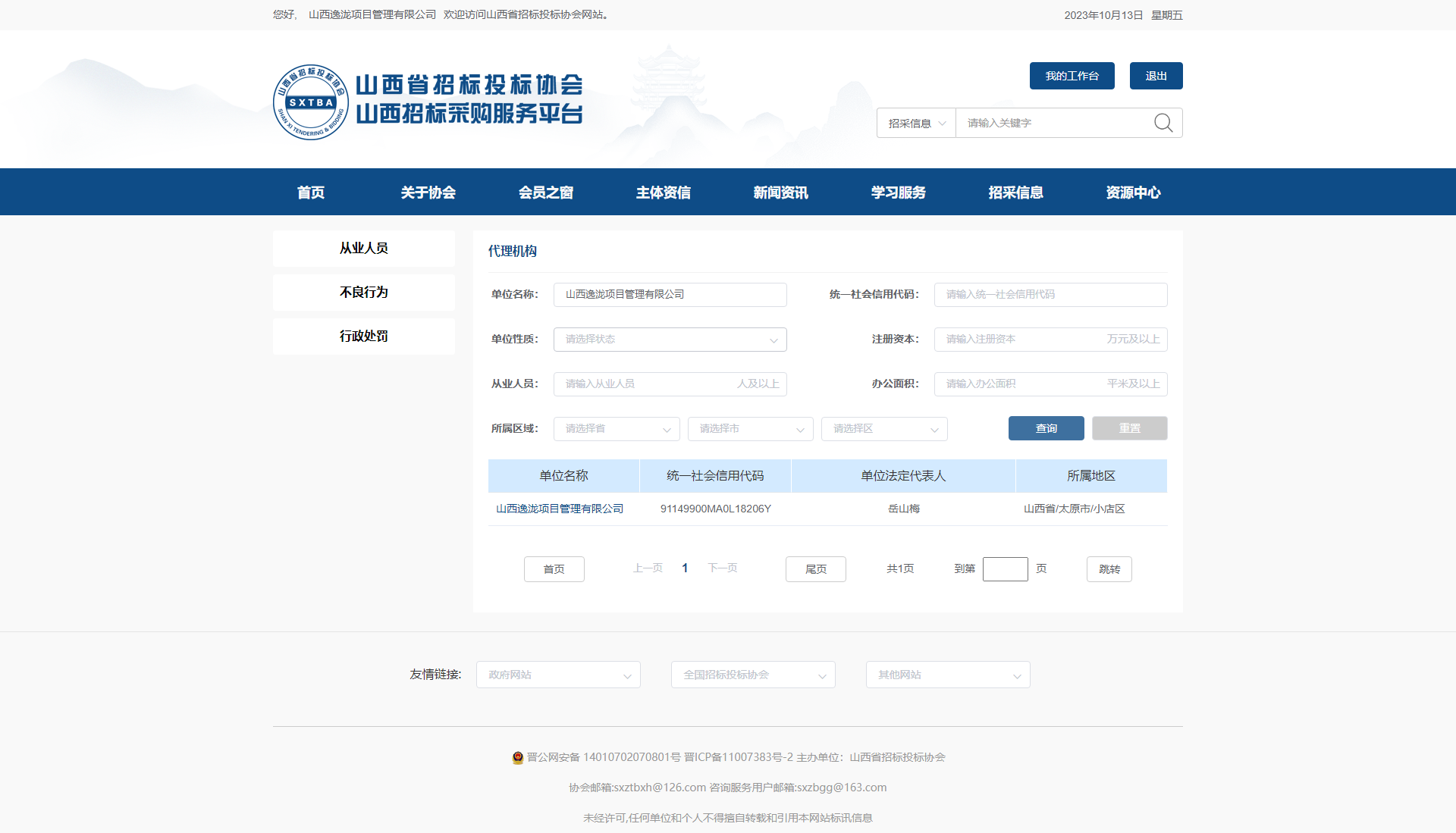This screenshot has width=1456, height=833.
Task: Click table cell 岳山梅
Action: click(904, 509)
